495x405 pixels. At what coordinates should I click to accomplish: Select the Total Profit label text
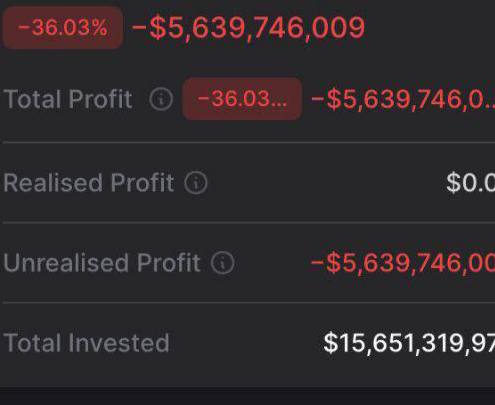[68, 99]
